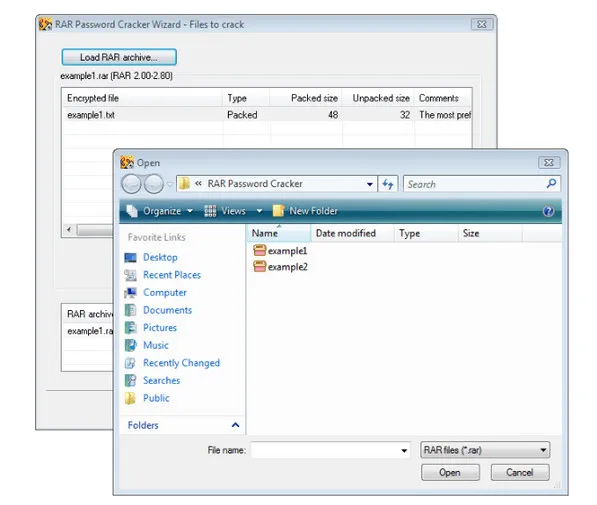Screen dimensions: 597x505
Task: Open Public folder link
Action: (x=156, y=398)
